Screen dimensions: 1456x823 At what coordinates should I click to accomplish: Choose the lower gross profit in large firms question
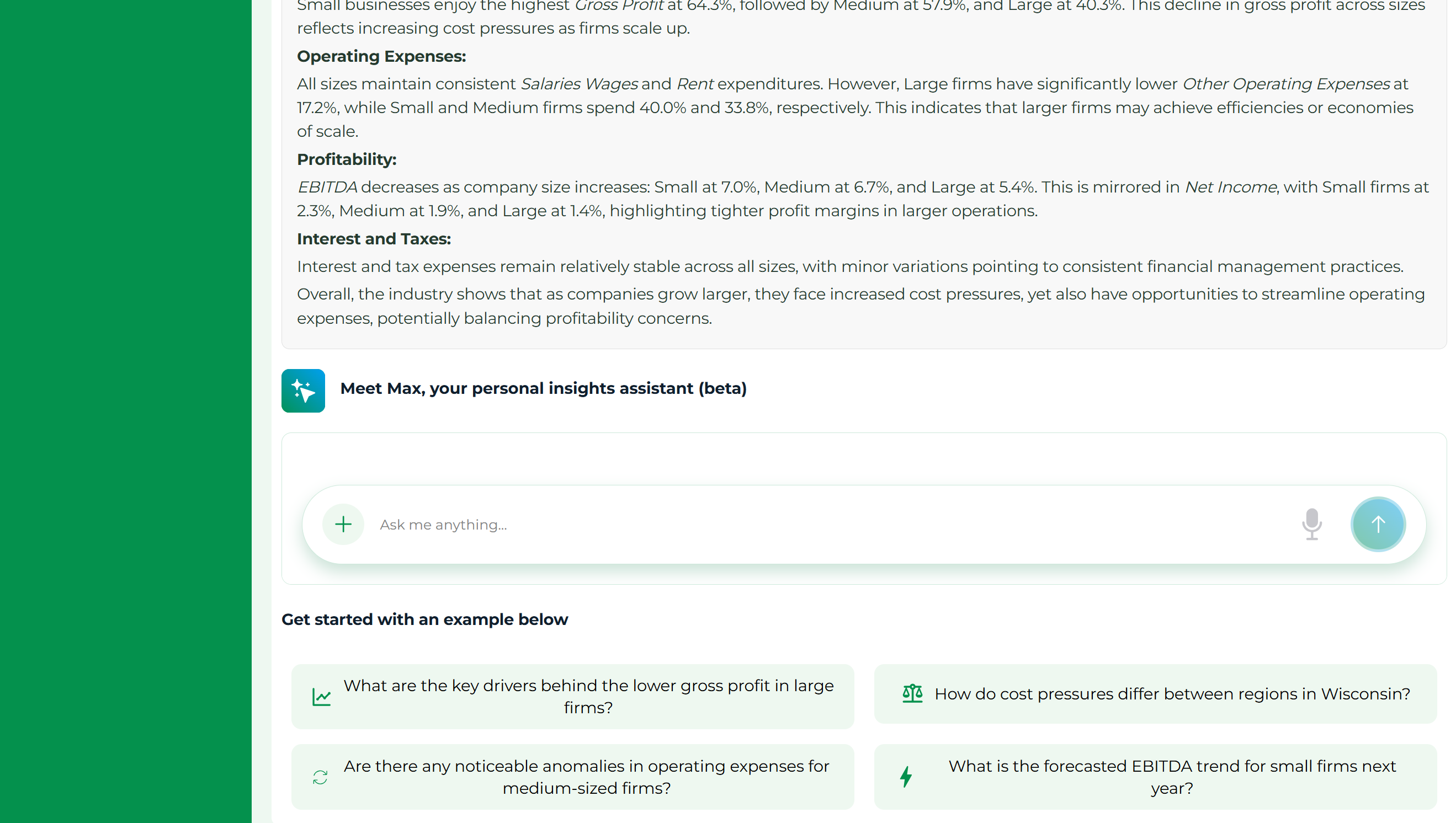(588, 696)
